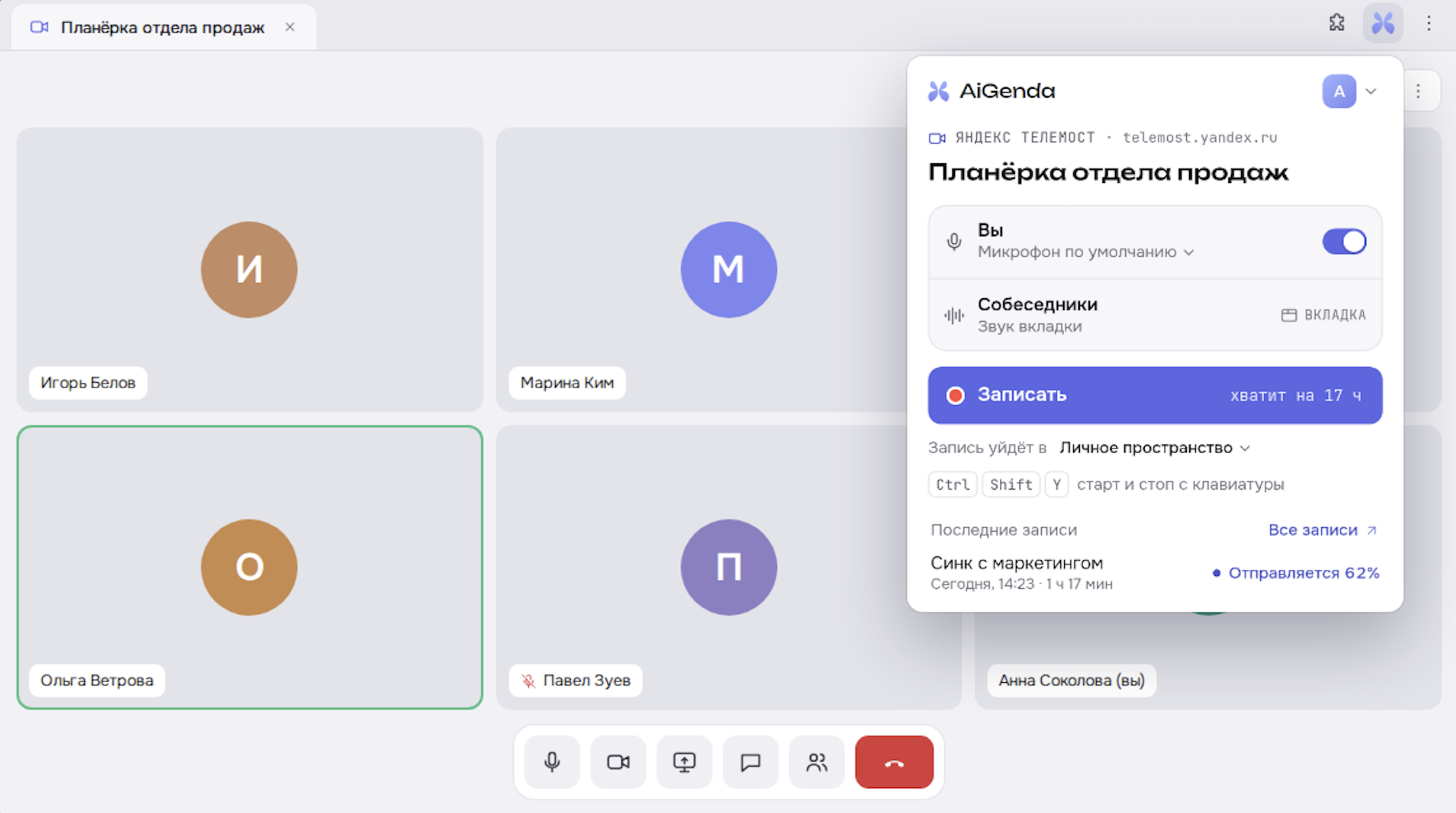The height and width of the screenshot is (813, 1456).
Task: Click the muted mic icon by Павел Зуев
Action: pyautogui.click(x=528, y=681)
